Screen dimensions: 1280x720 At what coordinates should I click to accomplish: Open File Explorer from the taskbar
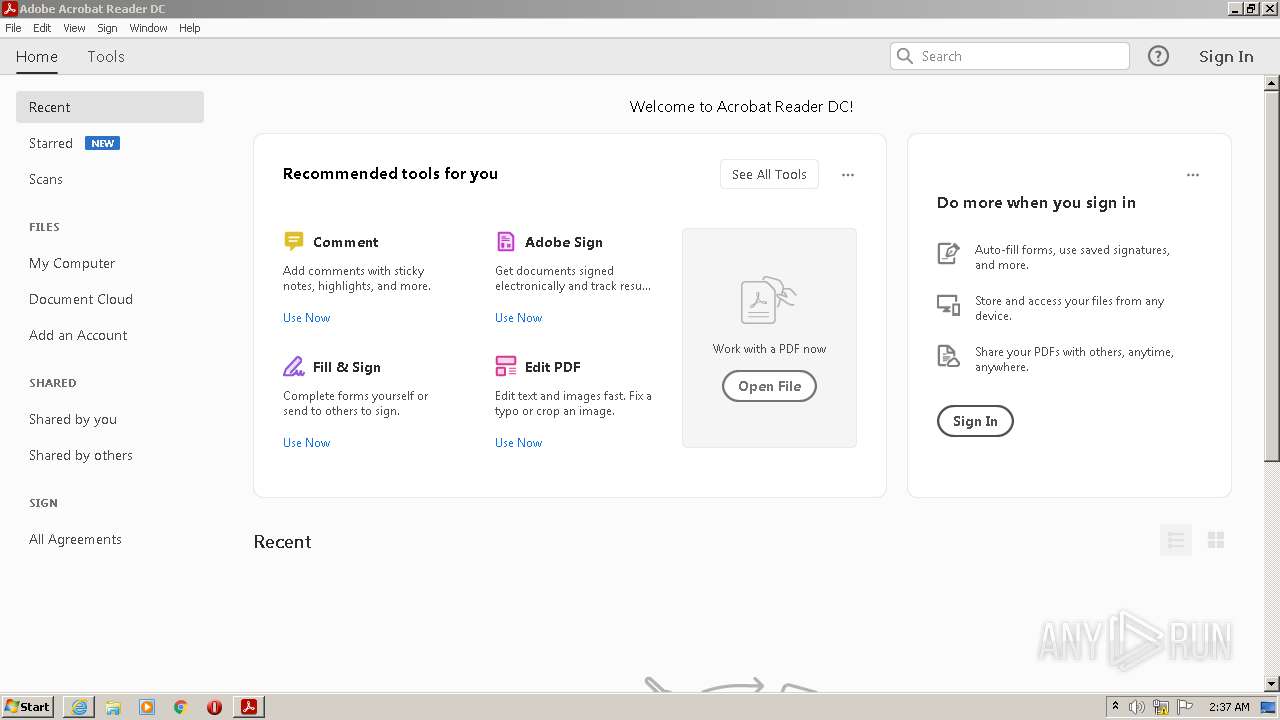pos(113,707)
